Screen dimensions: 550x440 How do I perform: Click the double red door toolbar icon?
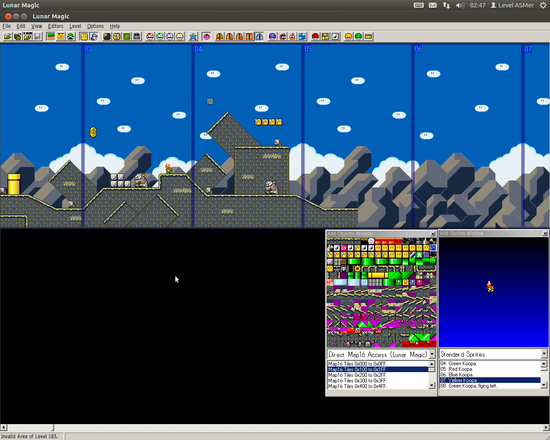[x=249, y=36]
